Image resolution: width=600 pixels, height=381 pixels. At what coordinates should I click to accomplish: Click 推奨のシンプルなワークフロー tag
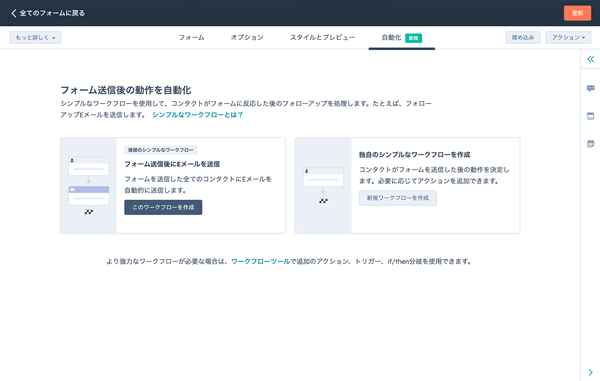[x=161, y=150]
